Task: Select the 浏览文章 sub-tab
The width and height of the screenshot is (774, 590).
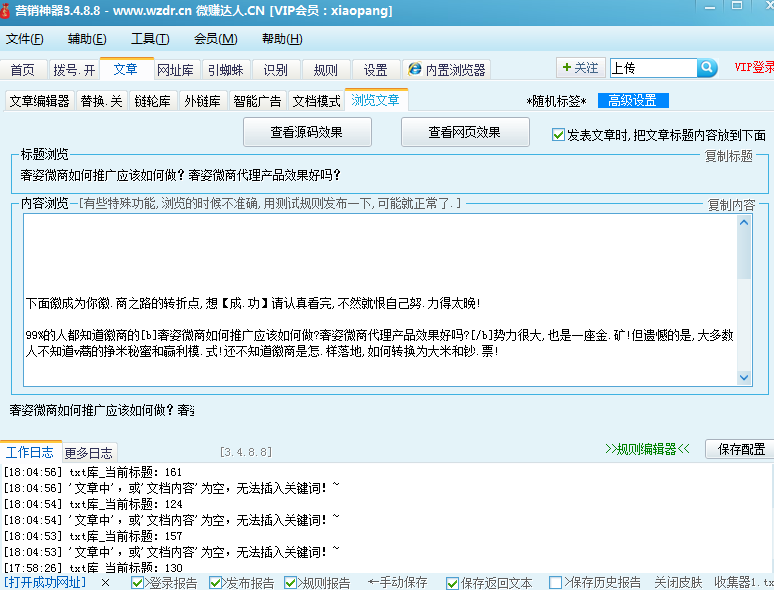Action: (376, 100)
